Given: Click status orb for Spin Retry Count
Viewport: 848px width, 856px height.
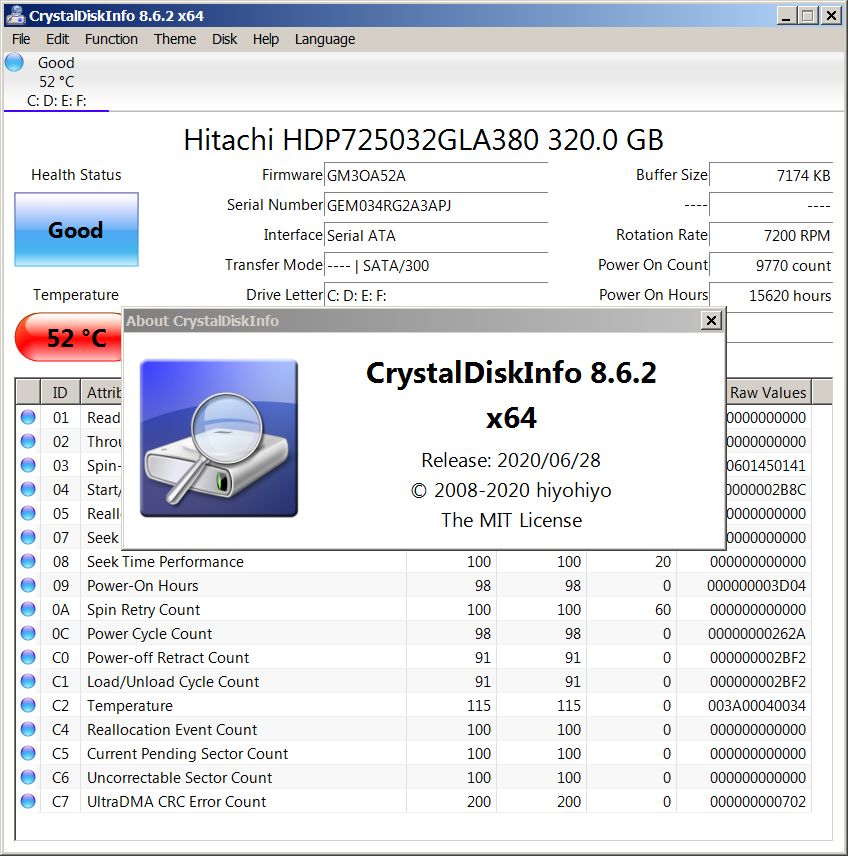Looking at the screenshot, I should click(x=28, y=609).
